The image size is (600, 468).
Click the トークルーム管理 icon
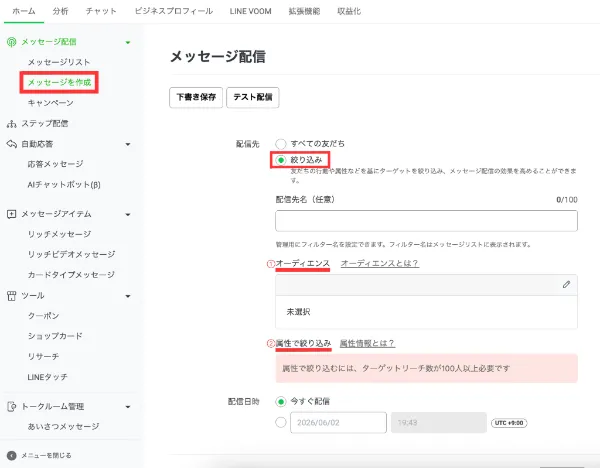(x=11, y=406)
